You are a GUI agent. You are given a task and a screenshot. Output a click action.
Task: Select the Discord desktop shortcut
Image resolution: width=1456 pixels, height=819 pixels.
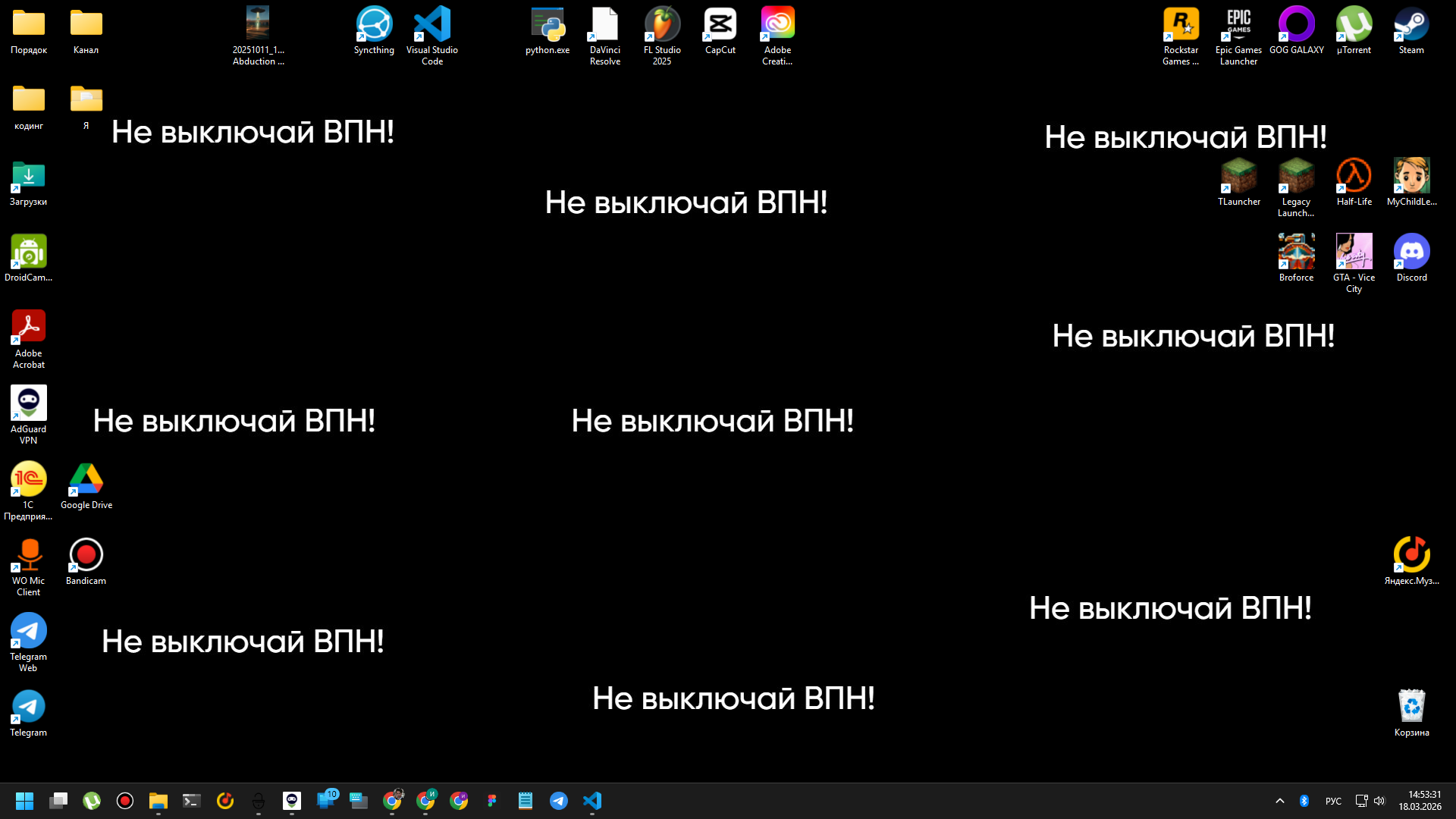point(1411,253)
